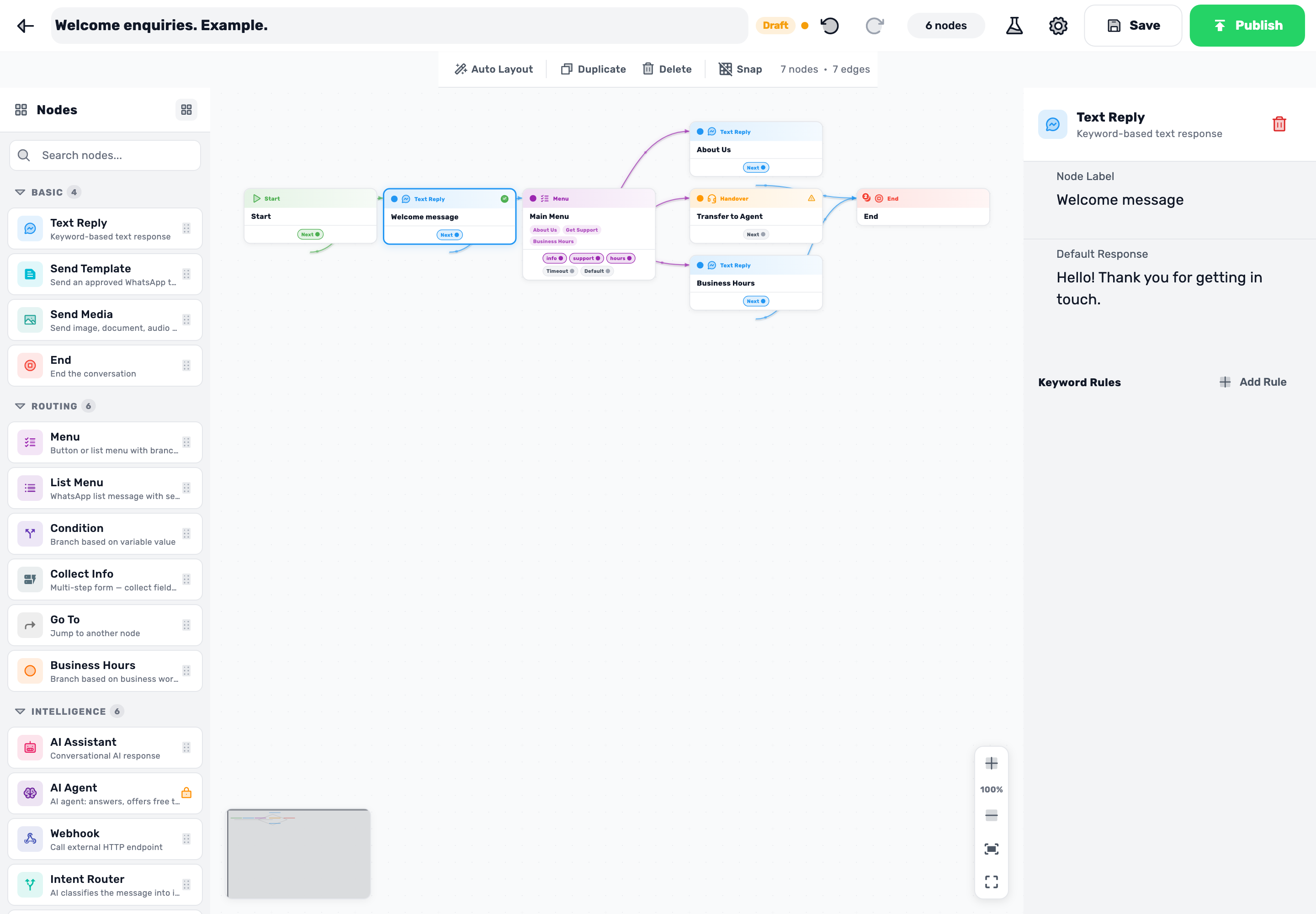Go back using the left arrow

pyautogui.click(x=25, y=26)
